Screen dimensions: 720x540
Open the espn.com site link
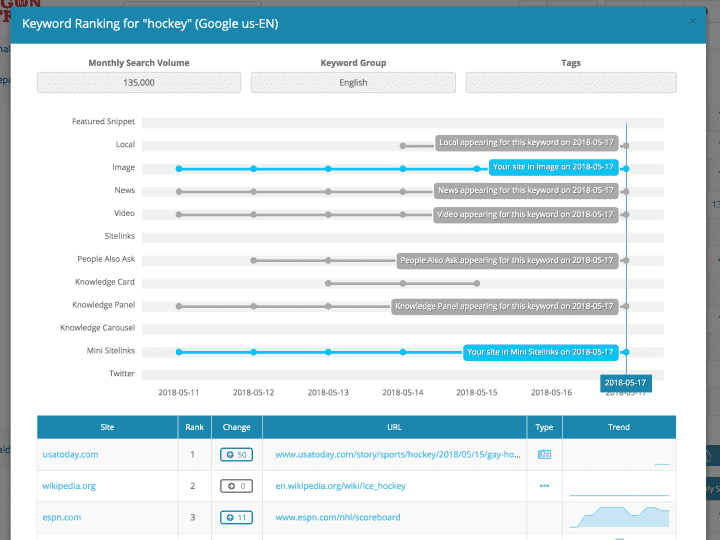click(61, 518)
